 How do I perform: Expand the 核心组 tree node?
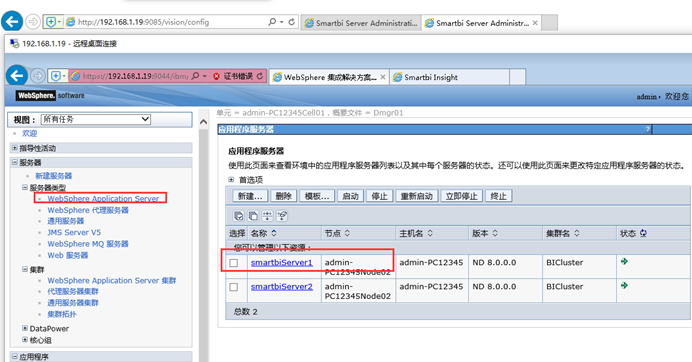click(x=25, y=340)
